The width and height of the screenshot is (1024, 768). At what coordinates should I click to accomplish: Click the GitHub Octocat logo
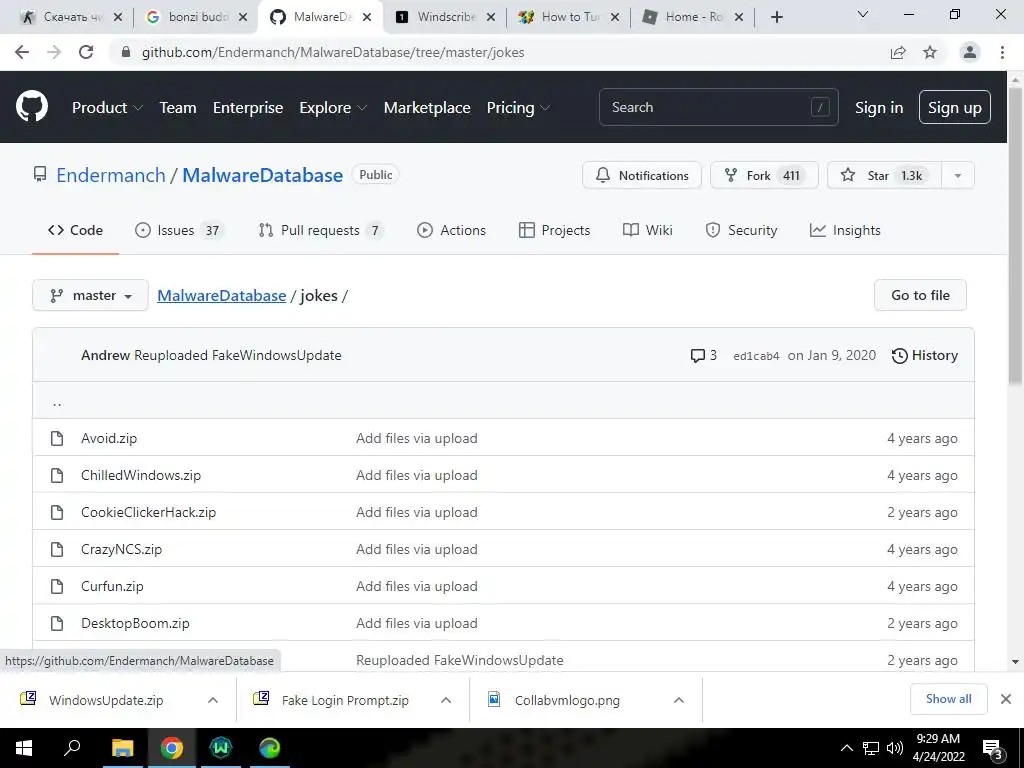pos(31,107)
